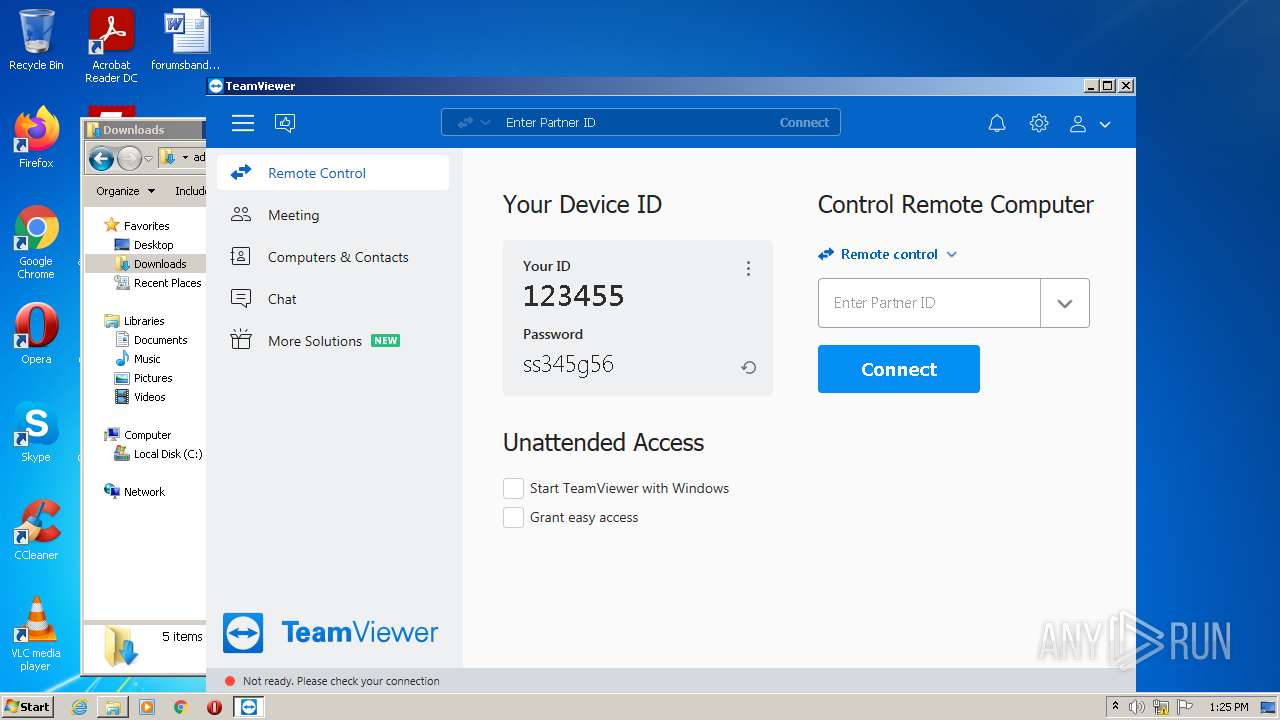Viewport: 1280px width, 720px height.
Task: Click the feedback chat icon in TeamViewer header
Action: pos(285,123)
